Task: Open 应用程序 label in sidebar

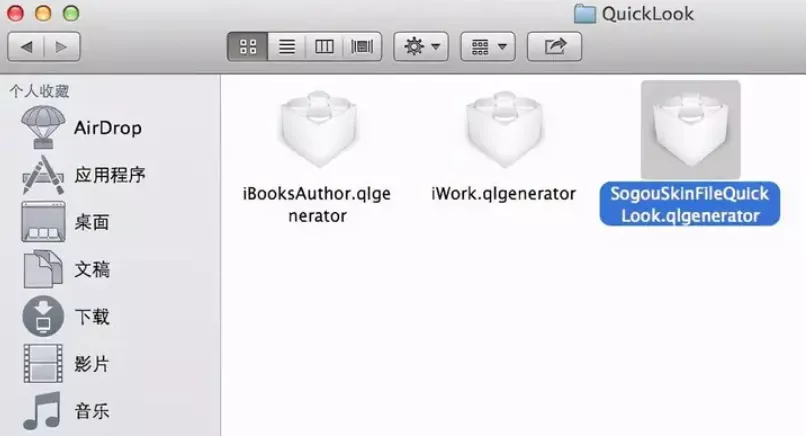Action: click(x=110, y=175)
